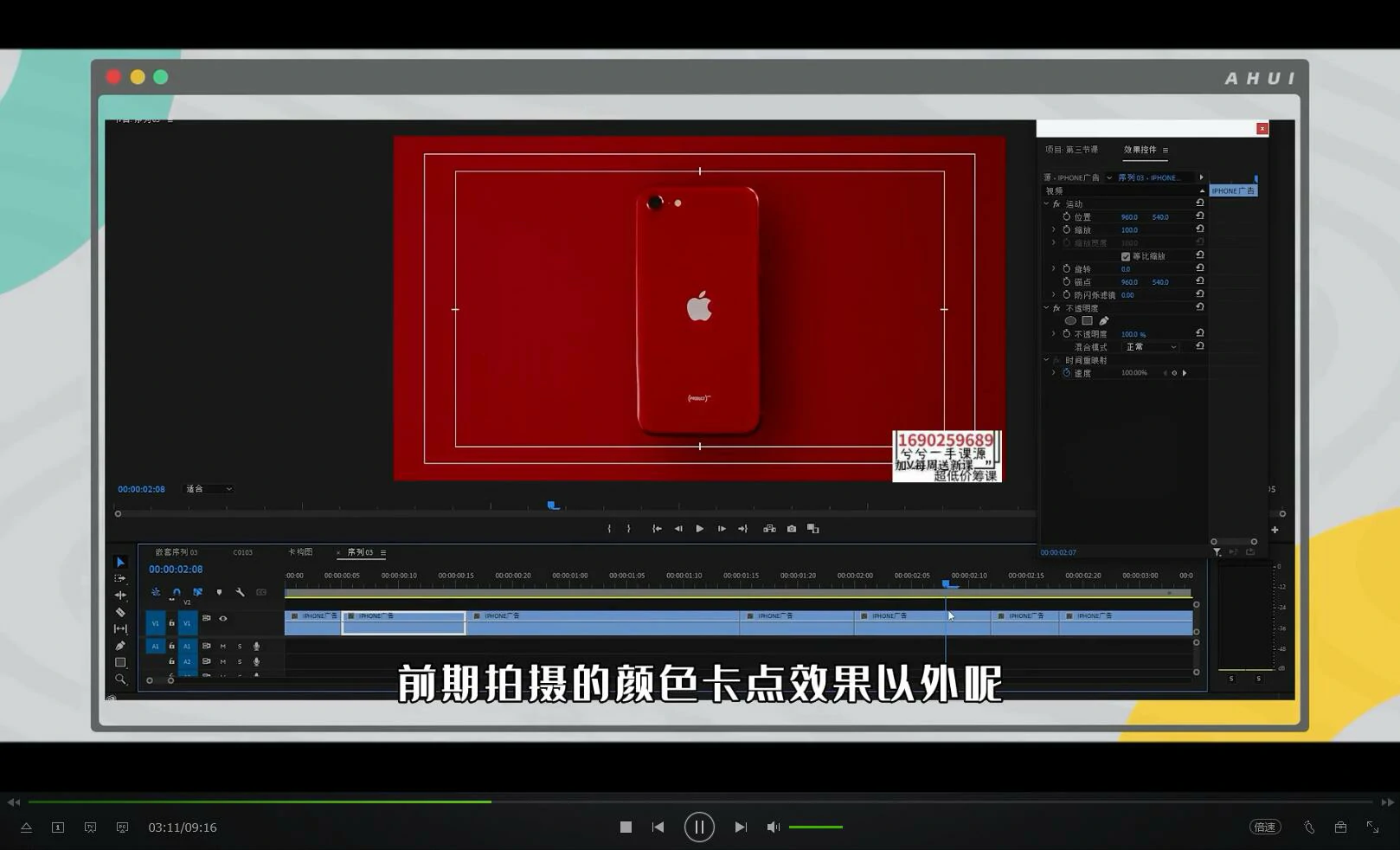The image size is (1400, 850).
Task: Switch to 项目: 第三节课 tab
Action: [1071, 150]
